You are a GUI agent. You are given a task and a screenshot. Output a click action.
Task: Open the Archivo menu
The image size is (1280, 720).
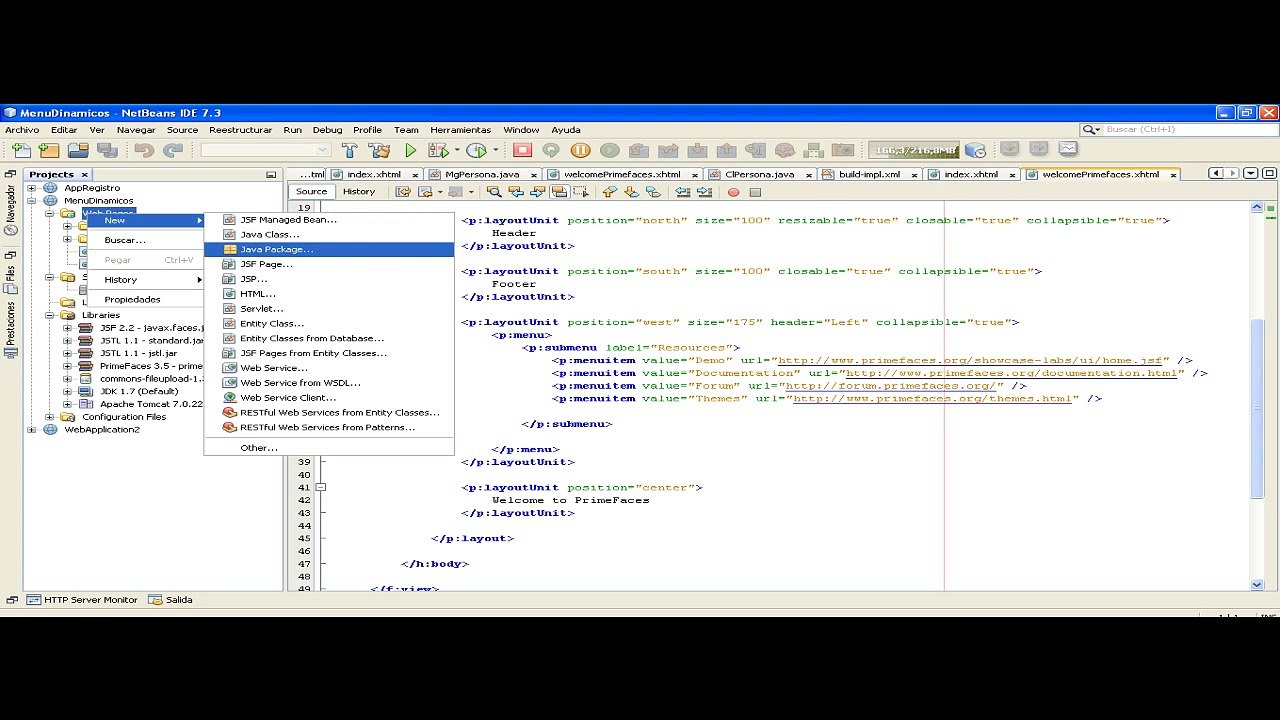(22, 130)
